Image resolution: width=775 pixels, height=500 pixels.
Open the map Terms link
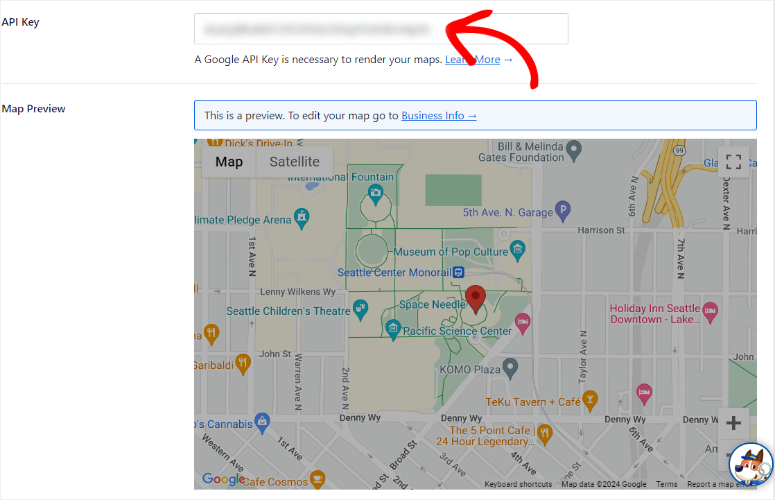(667, 484)
